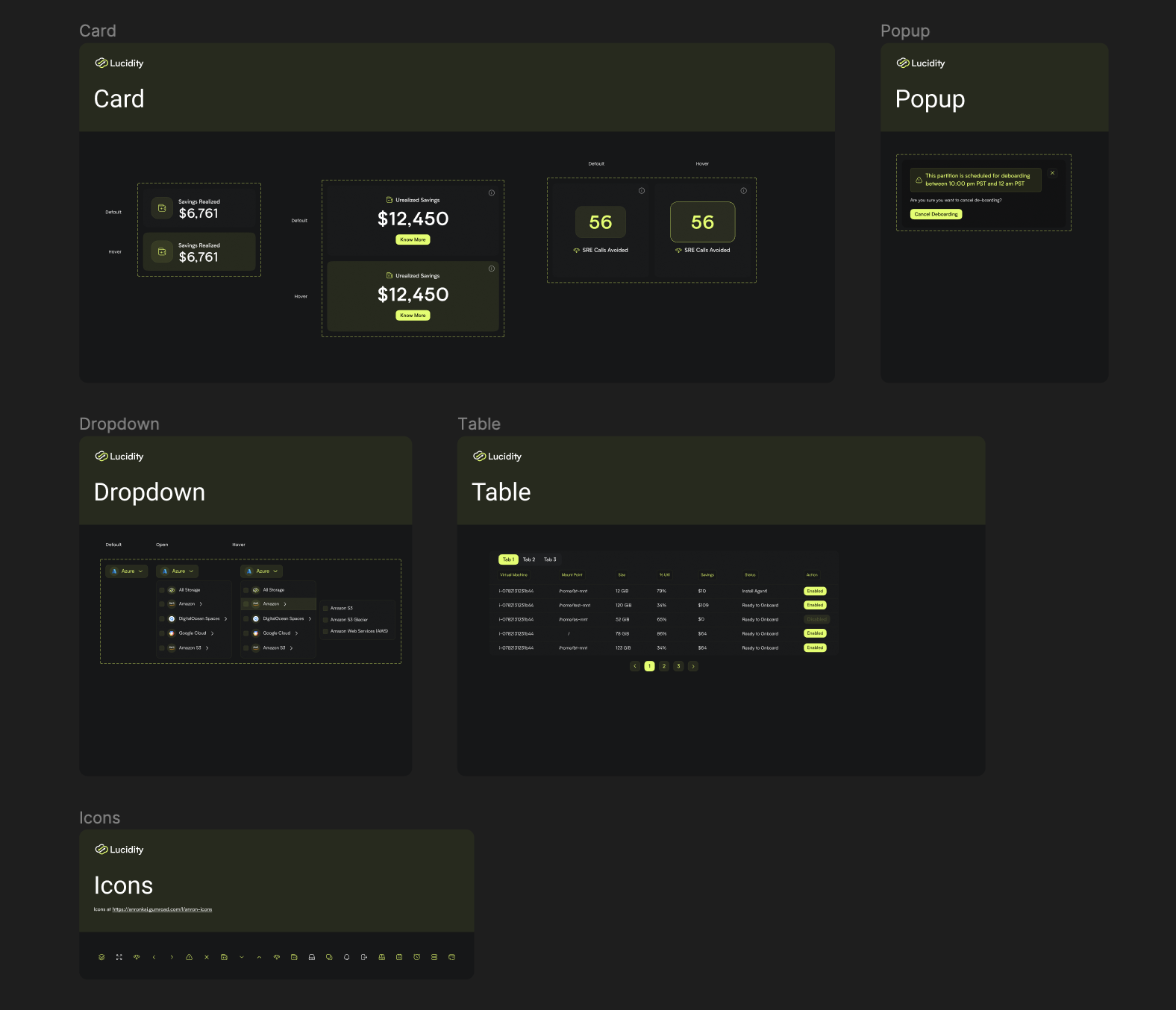
Task: Check the highlighted Amazon row in Hover-state list
Action: [x=246, y=604]
